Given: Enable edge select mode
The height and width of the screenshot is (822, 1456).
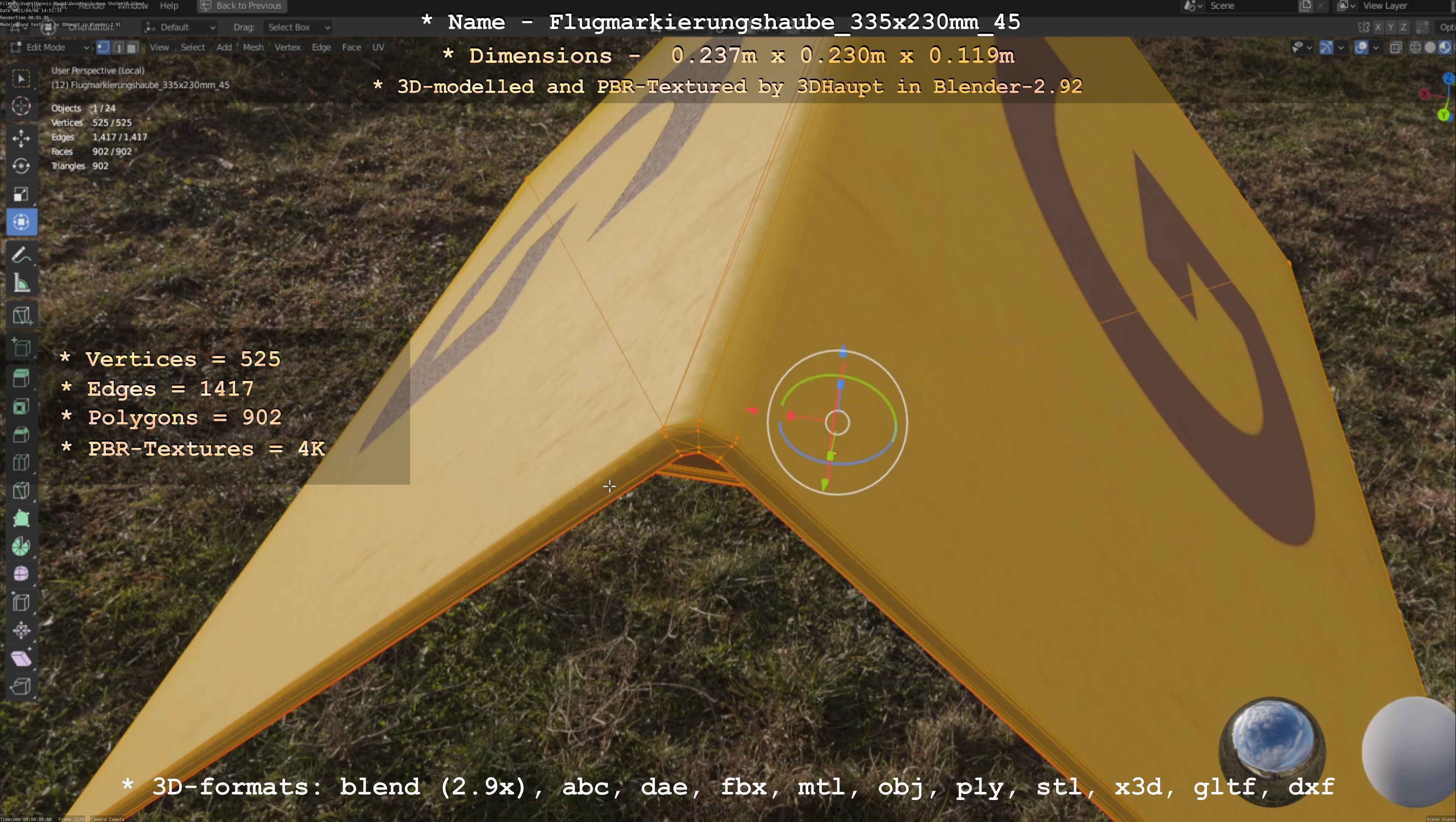Looking at the screenshot, I should coord(118,47).
